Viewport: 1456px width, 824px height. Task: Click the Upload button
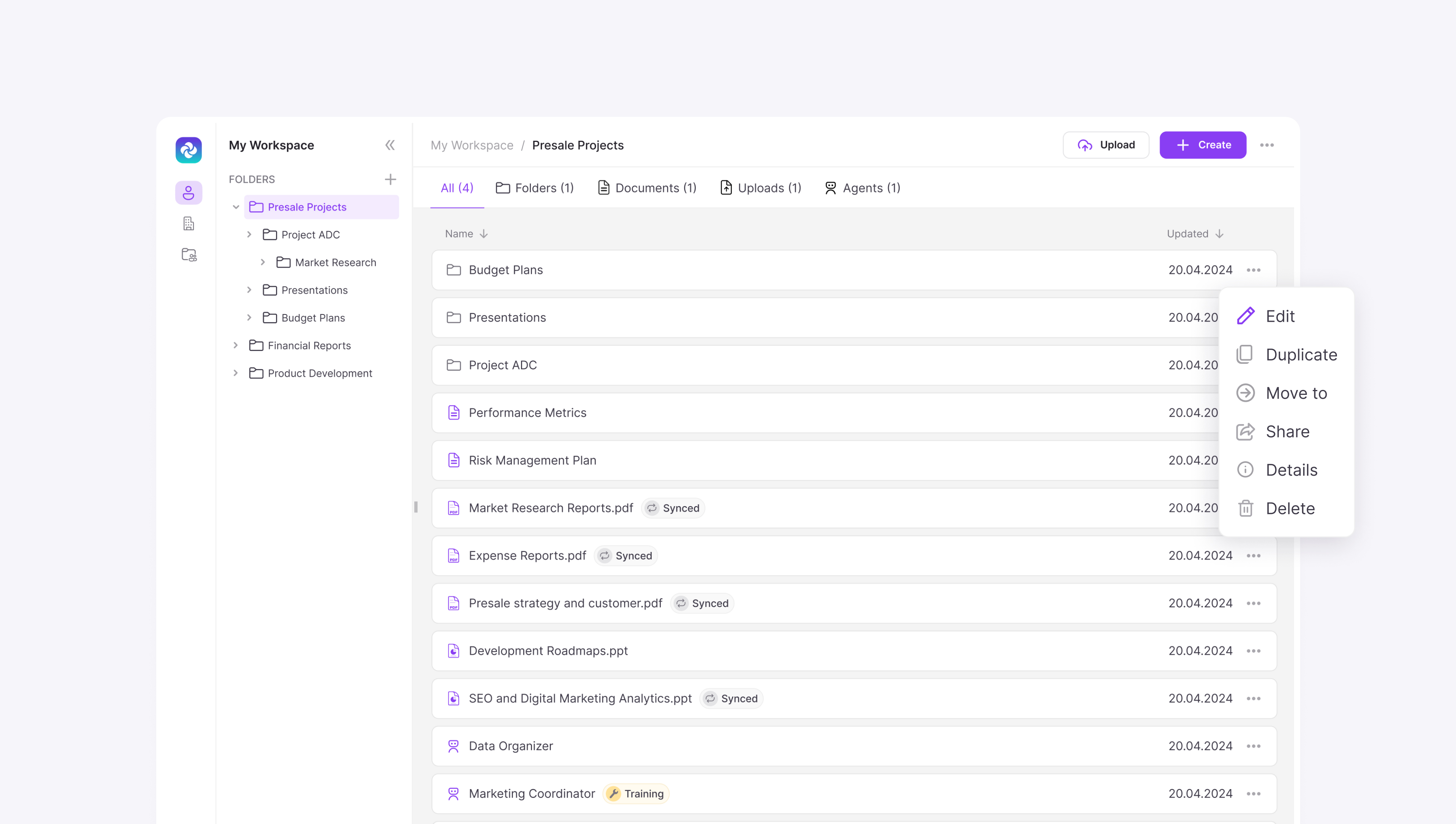(1105, 145)
